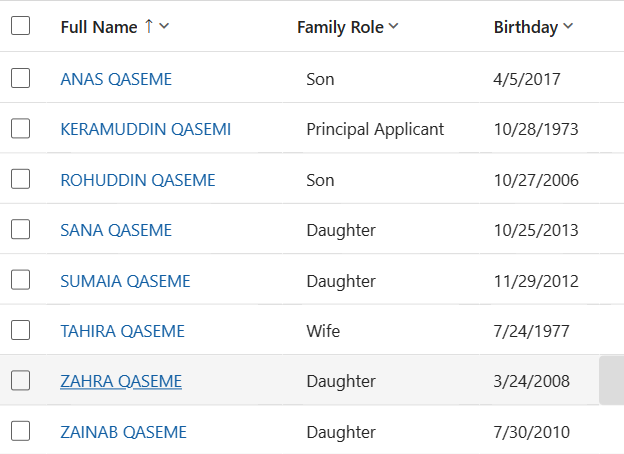Screen dimensions: 624x454
Task: Follow the ROHUDDIN QASEME link
Action: click(138, 180)
